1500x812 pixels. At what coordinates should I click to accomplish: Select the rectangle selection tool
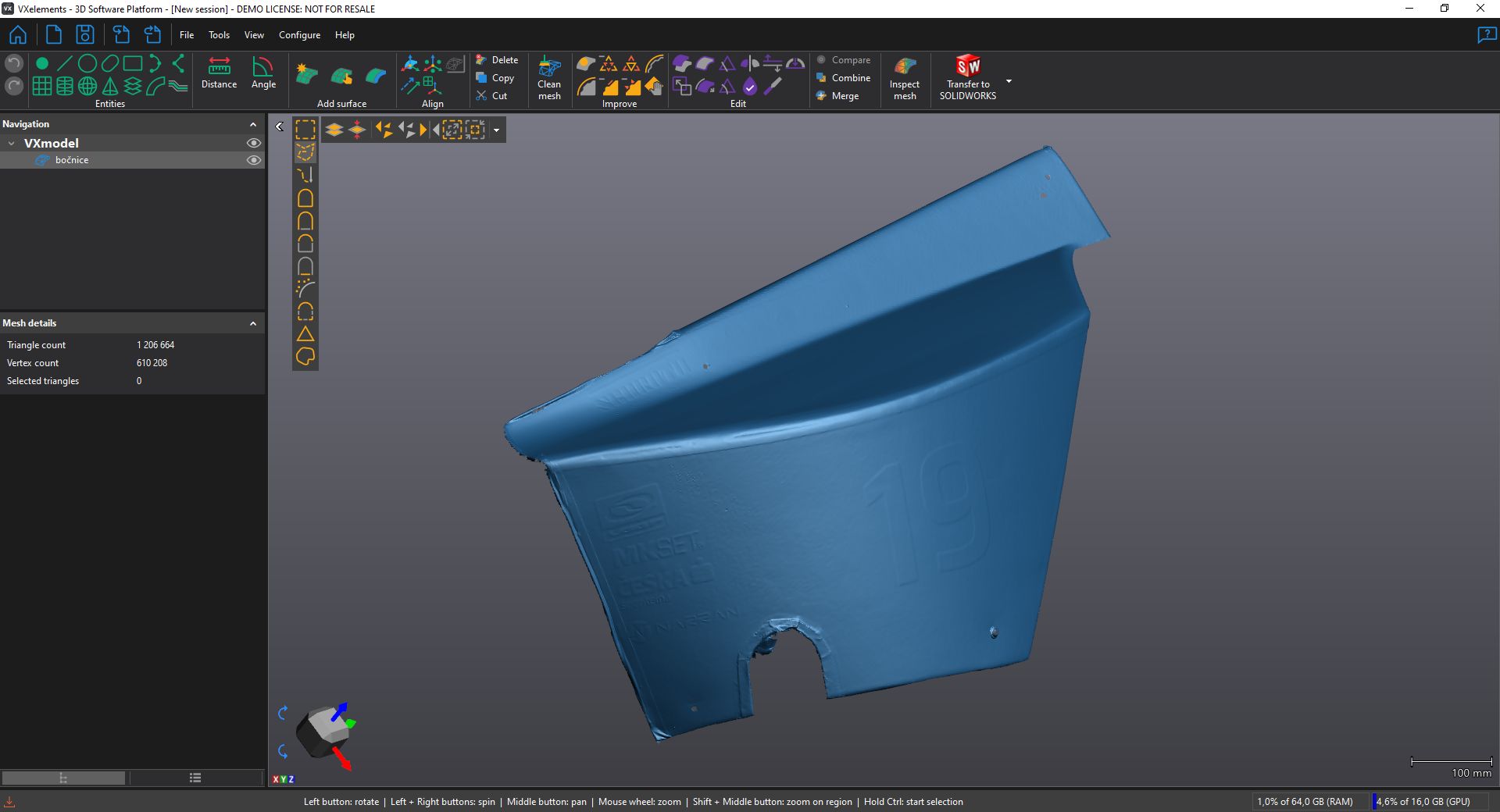(x=305, y=130)
